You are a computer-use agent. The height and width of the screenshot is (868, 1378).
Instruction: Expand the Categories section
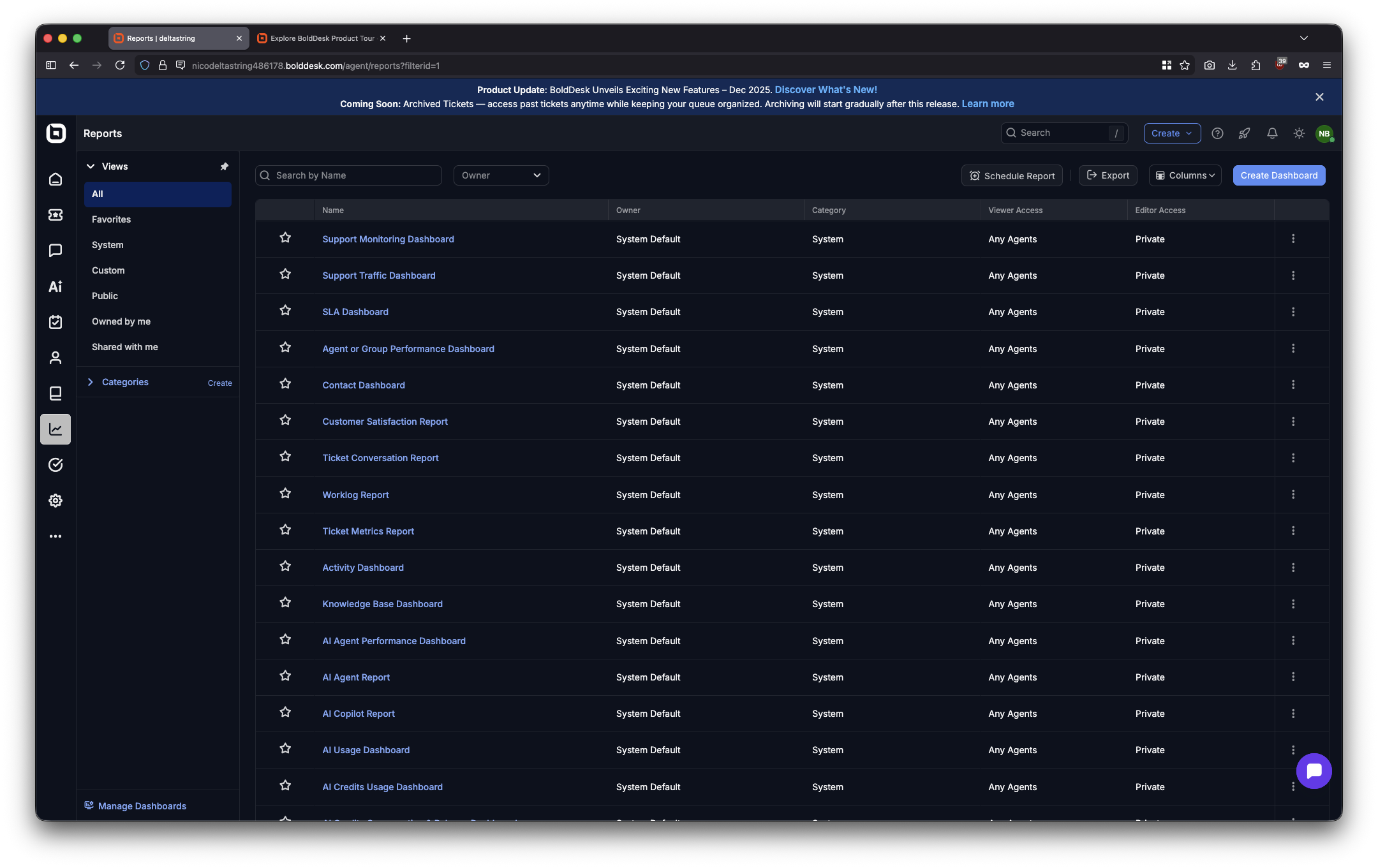(91, 382)
